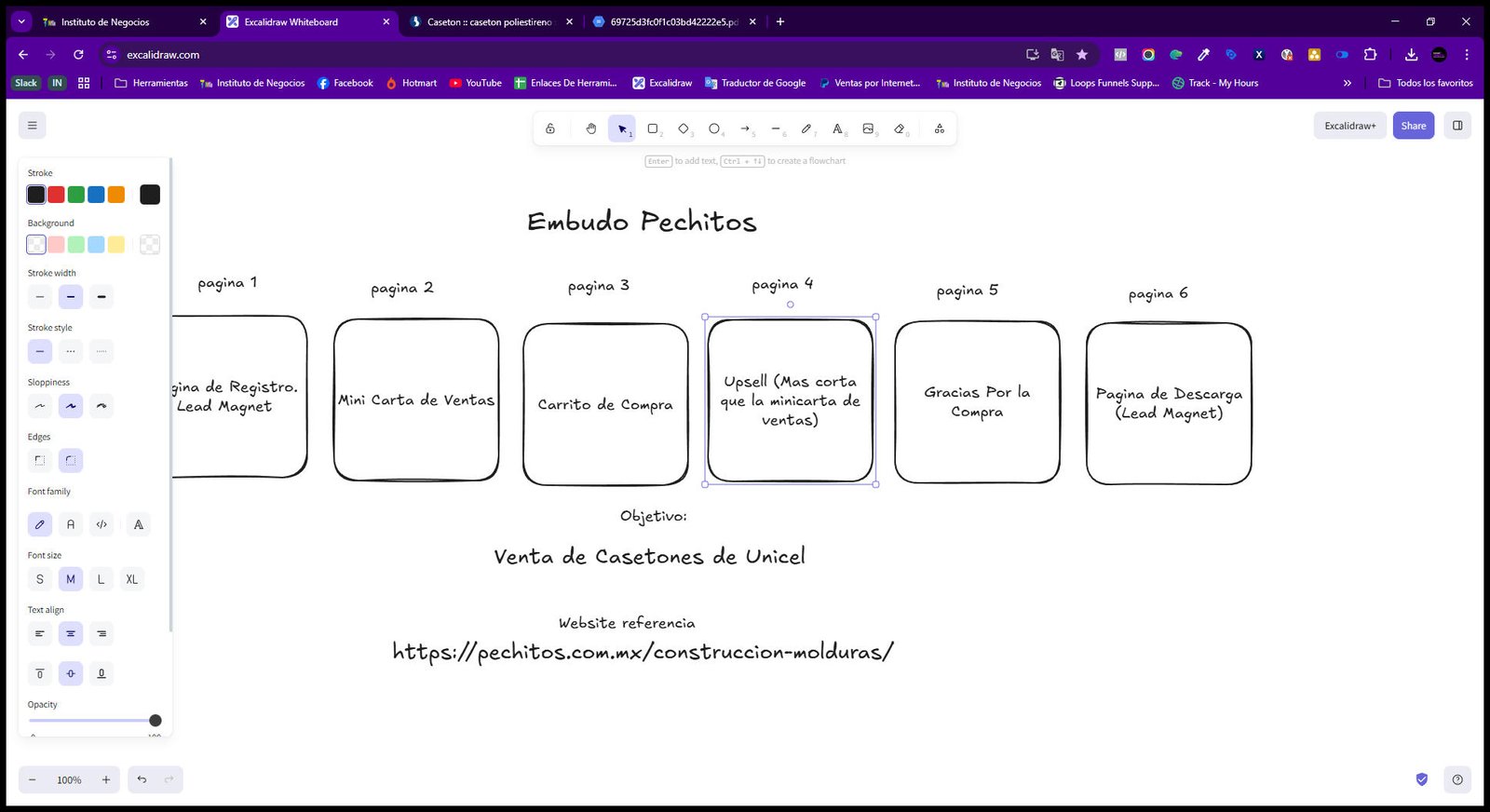Switch to the Instituto de Negocios tab
Viewport: 1490px width, 812px height.
pos(125,21)
